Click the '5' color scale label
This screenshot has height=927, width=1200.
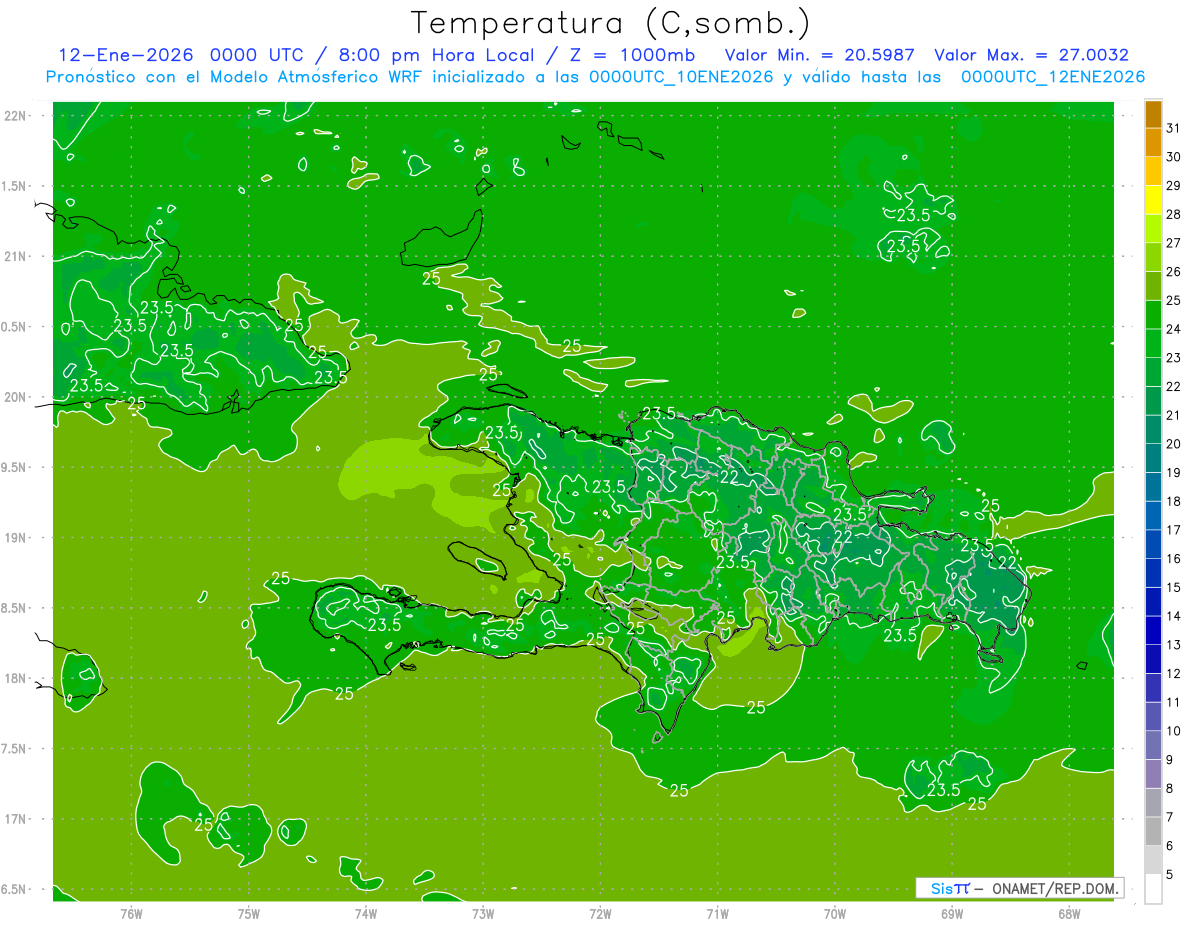(1170, 875)
